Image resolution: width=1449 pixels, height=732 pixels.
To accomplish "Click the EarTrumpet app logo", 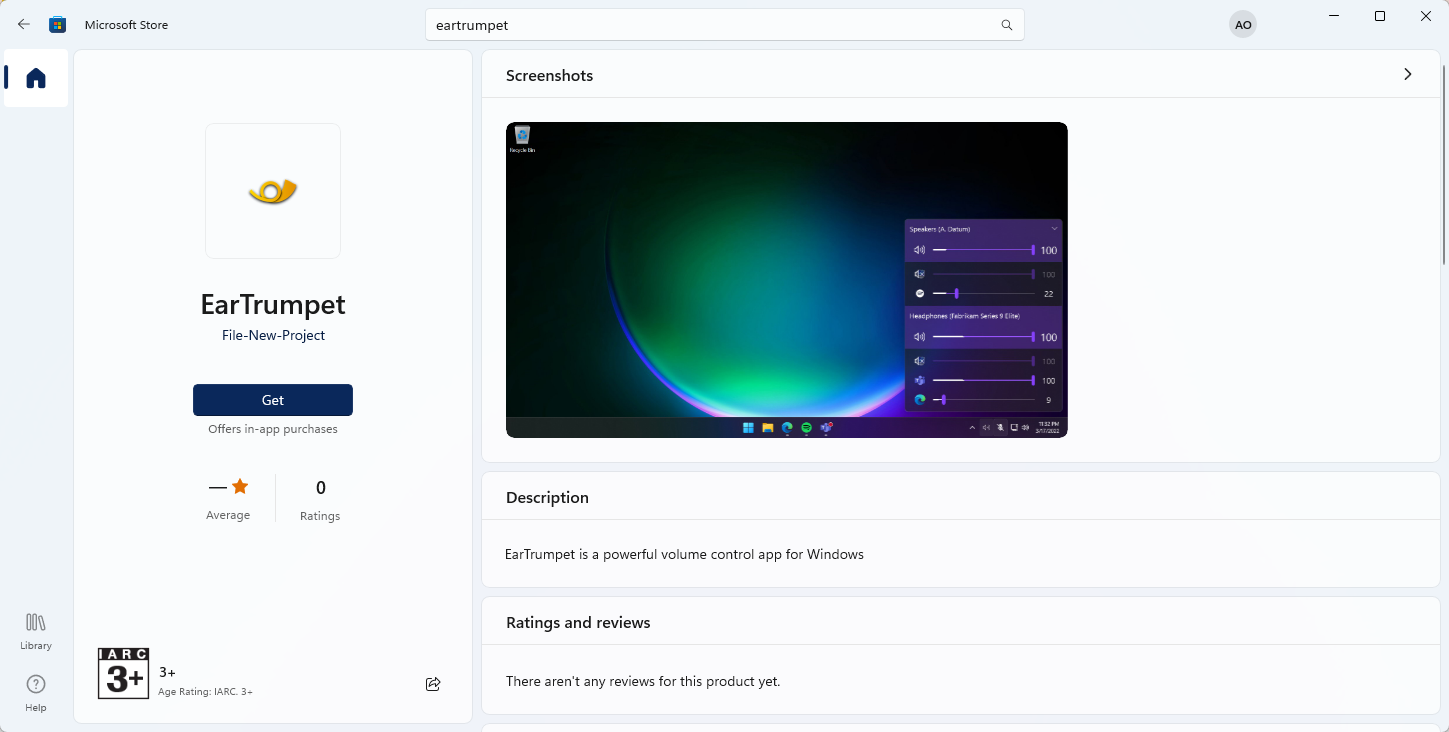I will 272,191.
